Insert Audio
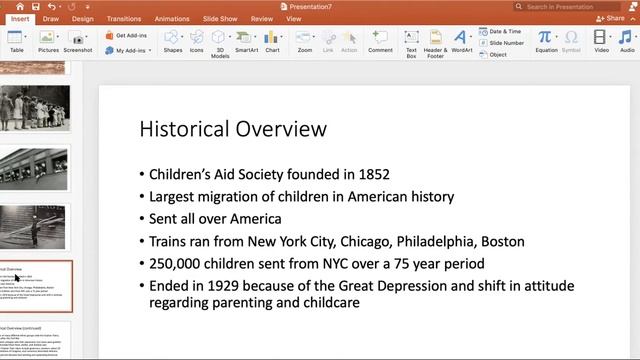Image resolution: width=640 pixels, height=360 pixels. click(627, 41)
